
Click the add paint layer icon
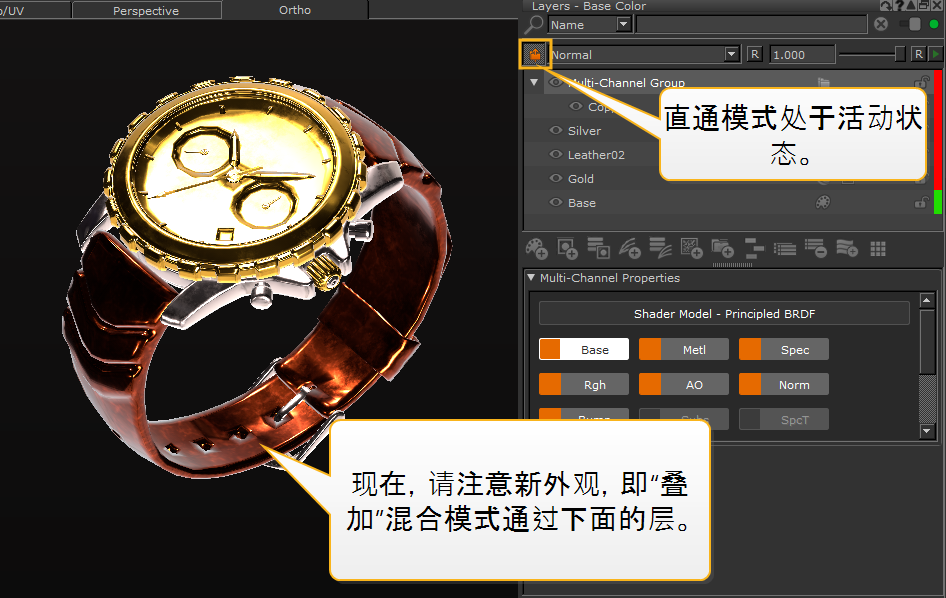[536, 247]
